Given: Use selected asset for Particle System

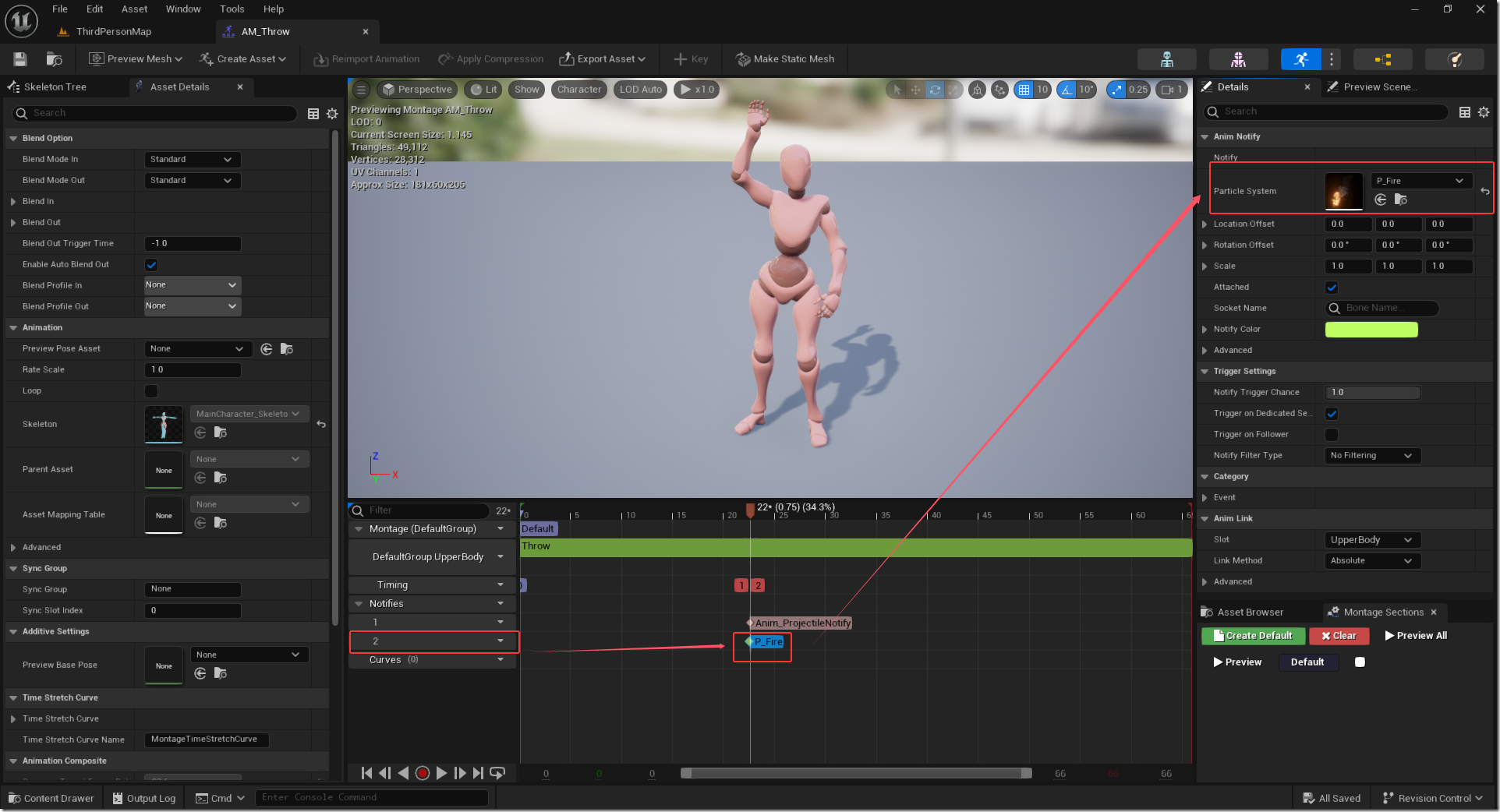Looking at the screenshot, I should coord(1381,199).
